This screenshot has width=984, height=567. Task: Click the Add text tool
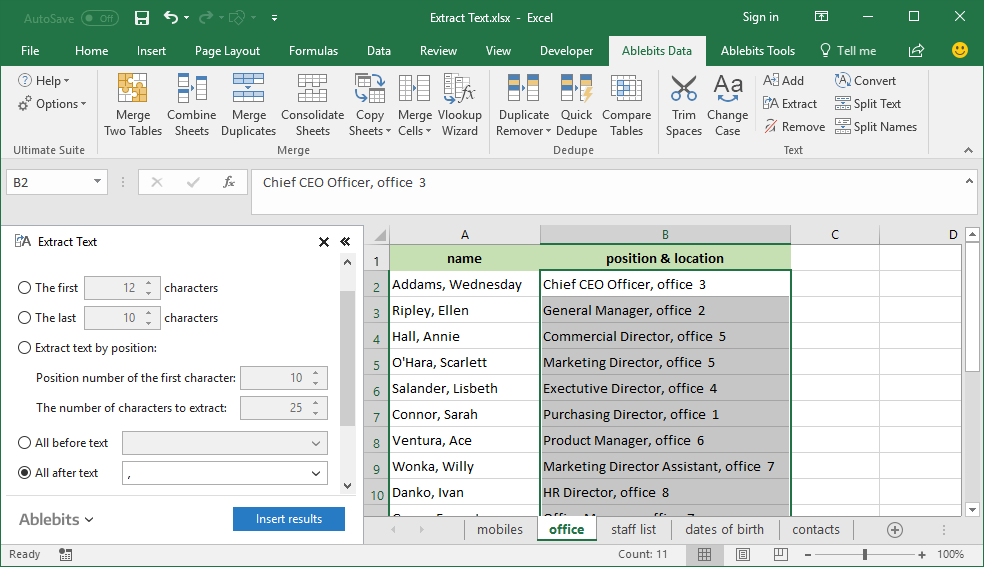coord(783,80)
